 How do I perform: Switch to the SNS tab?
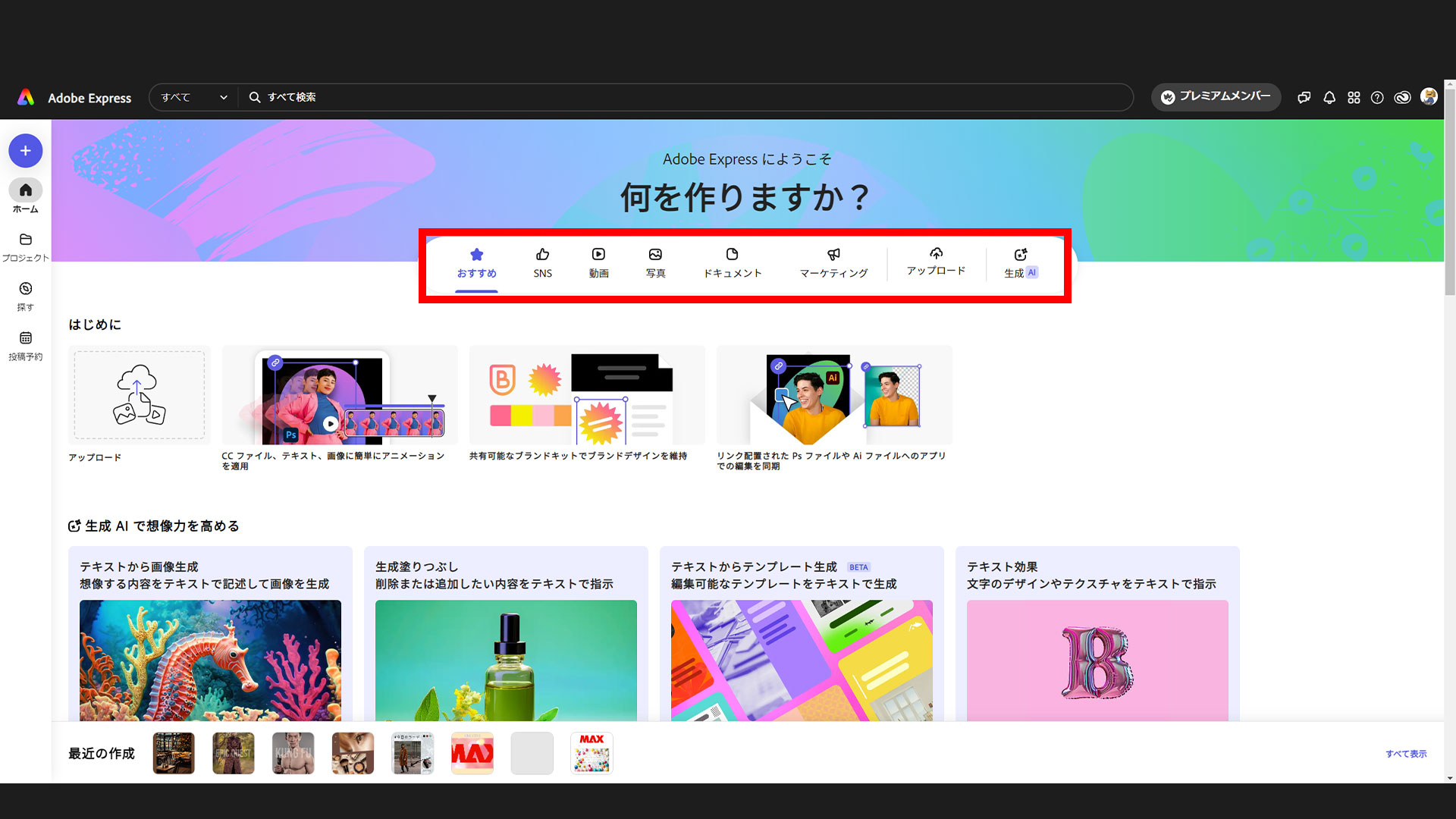(x=542, y=262)
